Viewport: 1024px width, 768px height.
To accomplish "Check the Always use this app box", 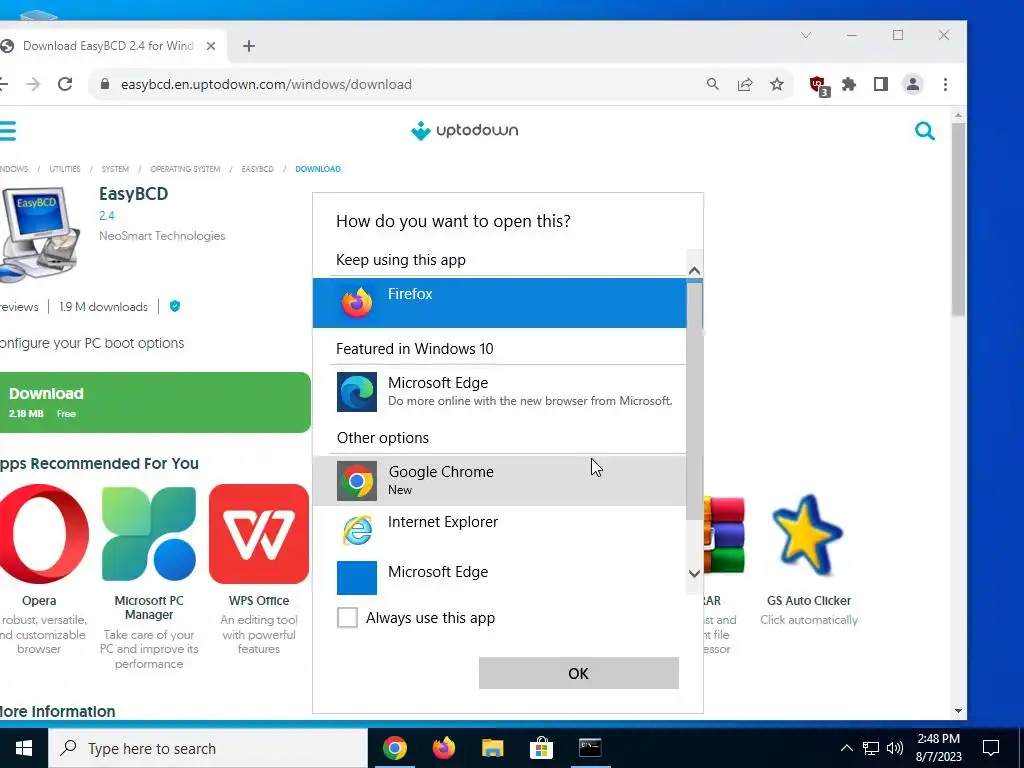I will pos(347,617).
